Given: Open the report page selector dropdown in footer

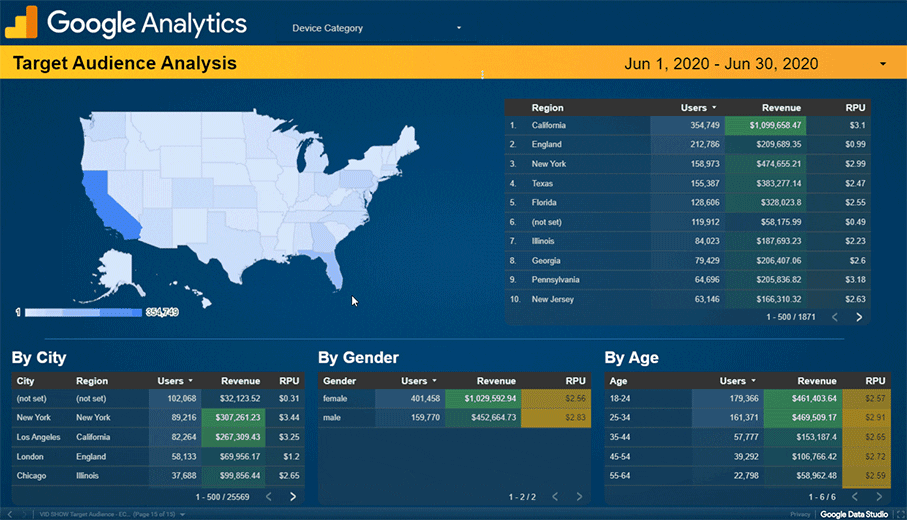Looking at the screenshot, I should point(112,514).
